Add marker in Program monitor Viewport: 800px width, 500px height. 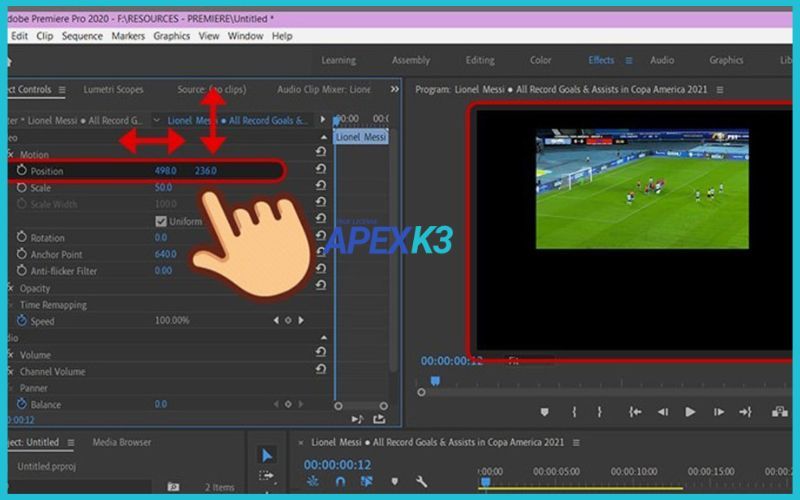(x=544, y=412)
